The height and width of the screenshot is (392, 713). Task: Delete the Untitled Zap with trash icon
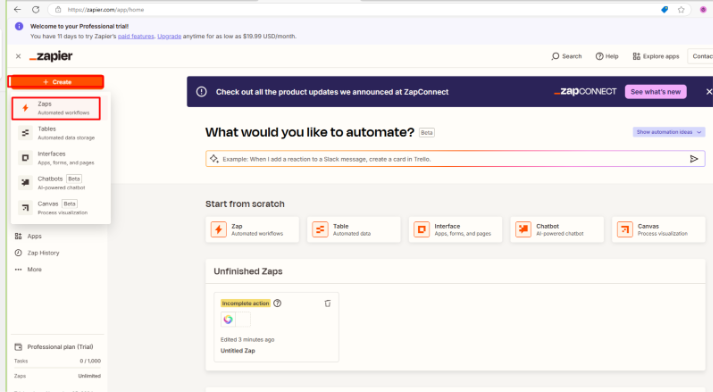point(327,303)
